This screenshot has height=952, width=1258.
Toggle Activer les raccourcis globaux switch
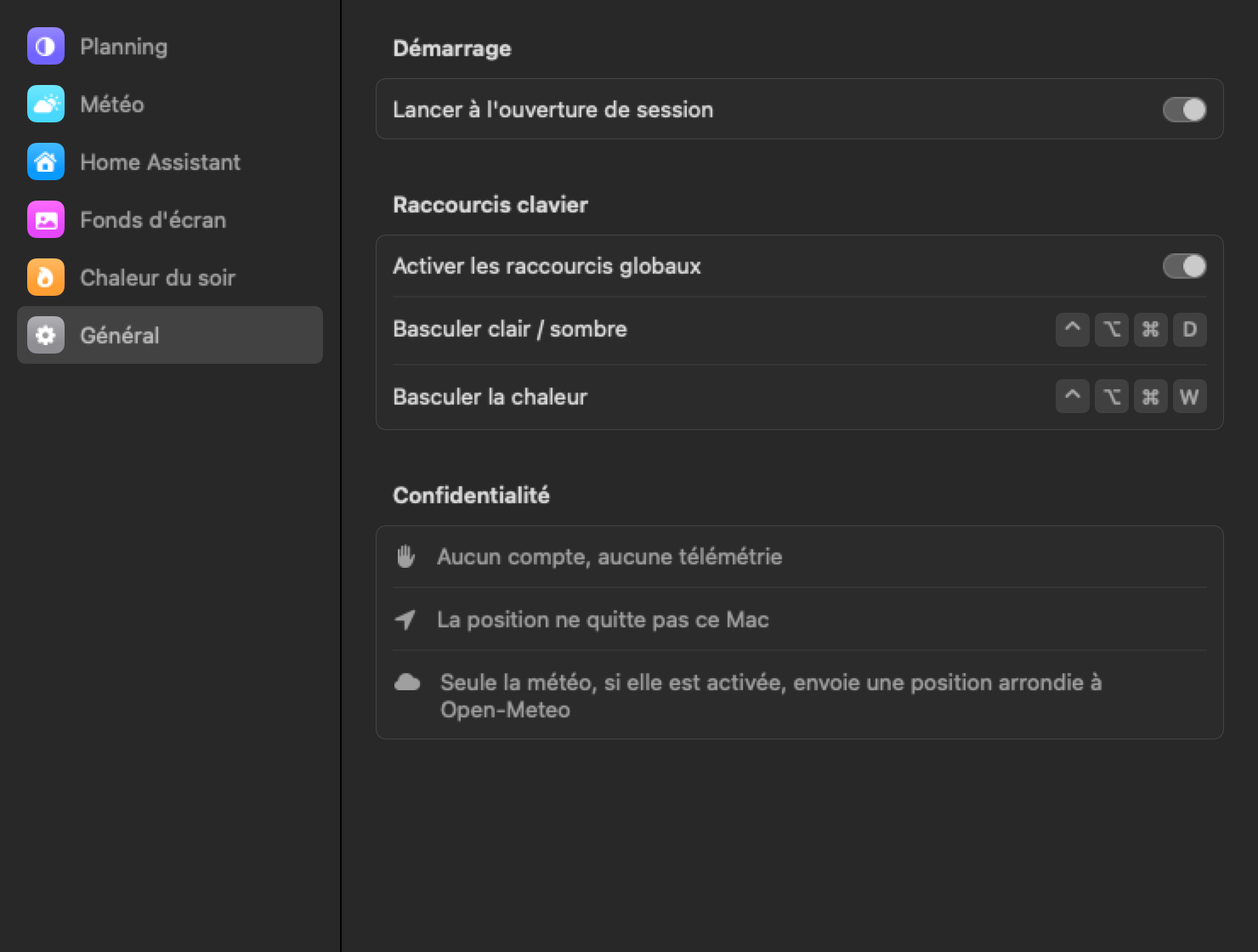1184,266
